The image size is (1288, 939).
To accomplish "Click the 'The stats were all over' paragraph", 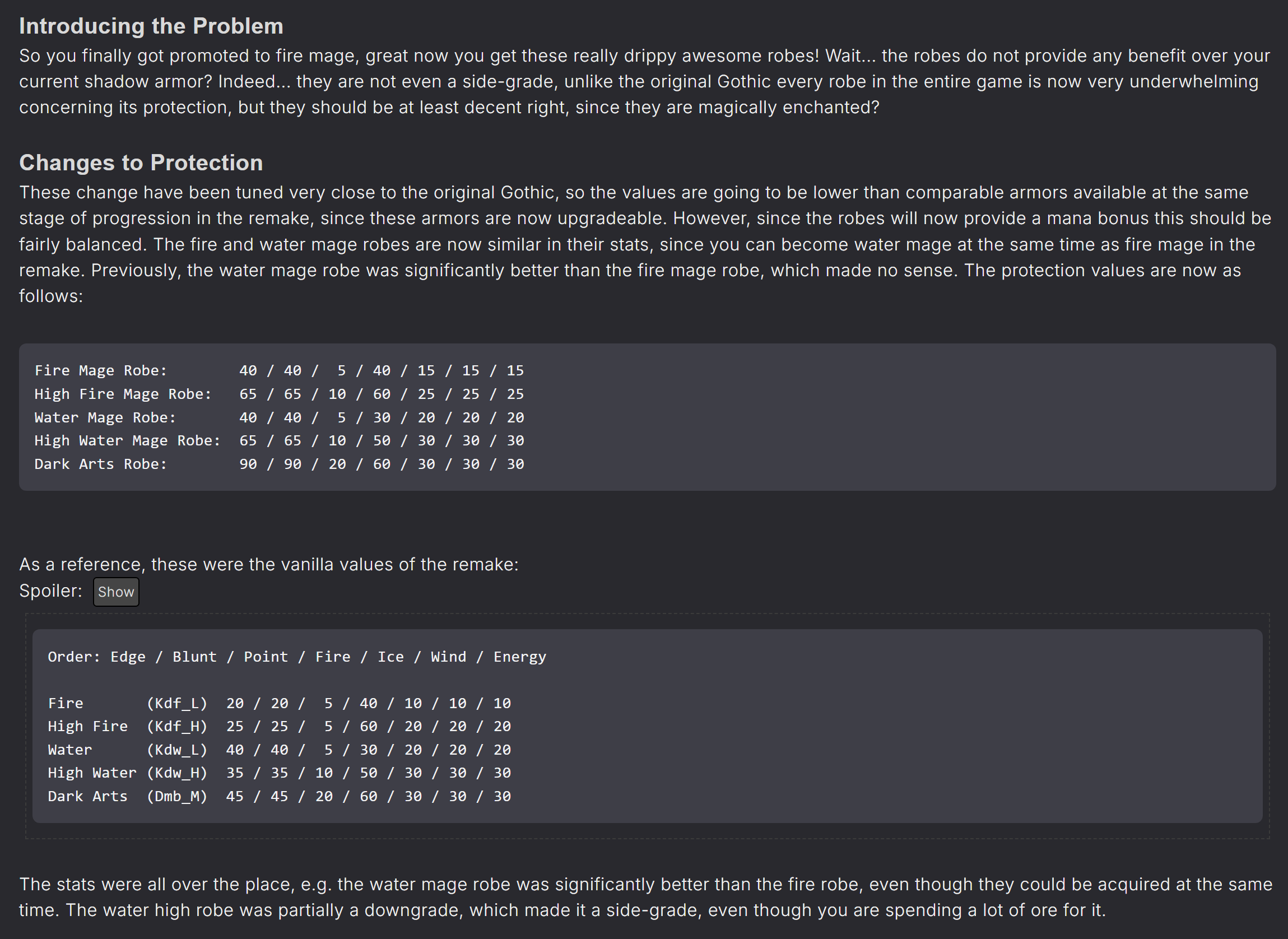I will (646, 897).
